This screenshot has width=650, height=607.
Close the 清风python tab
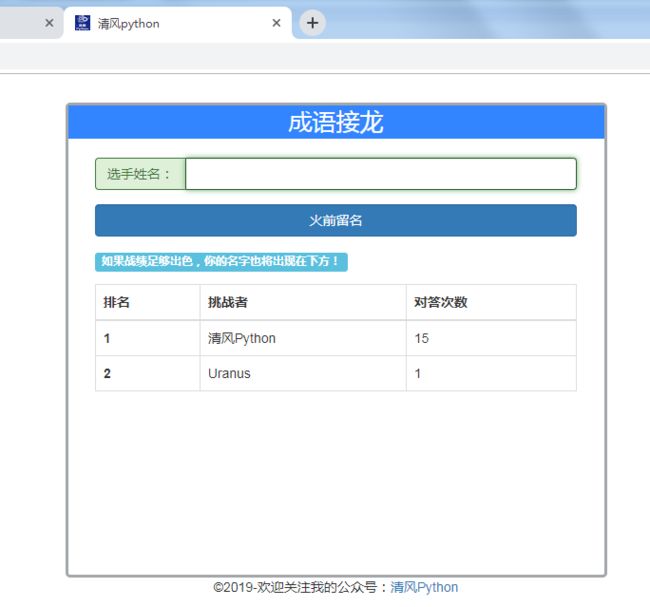point(276,23)
